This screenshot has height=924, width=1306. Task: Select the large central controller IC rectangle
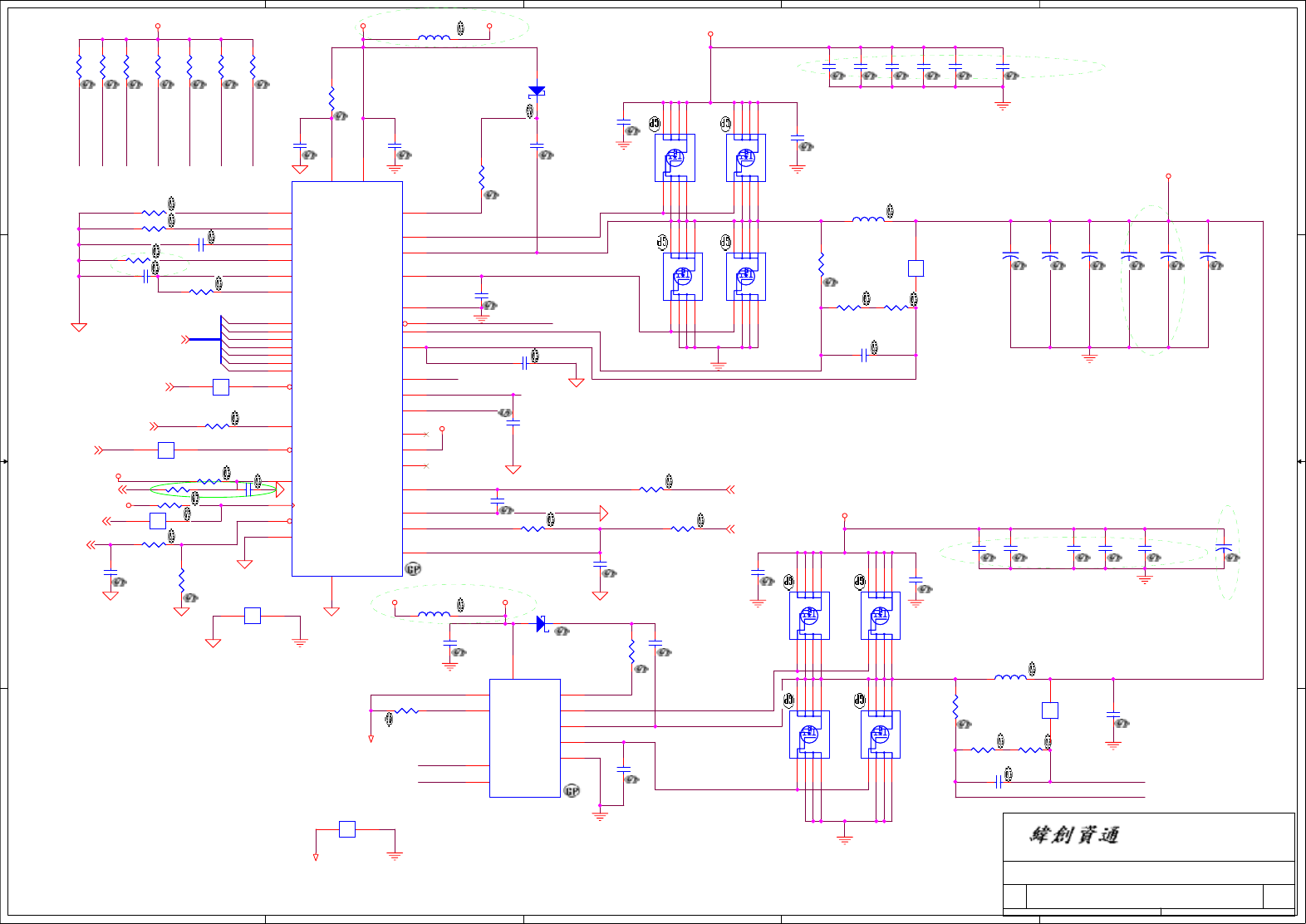coord(347,379)
